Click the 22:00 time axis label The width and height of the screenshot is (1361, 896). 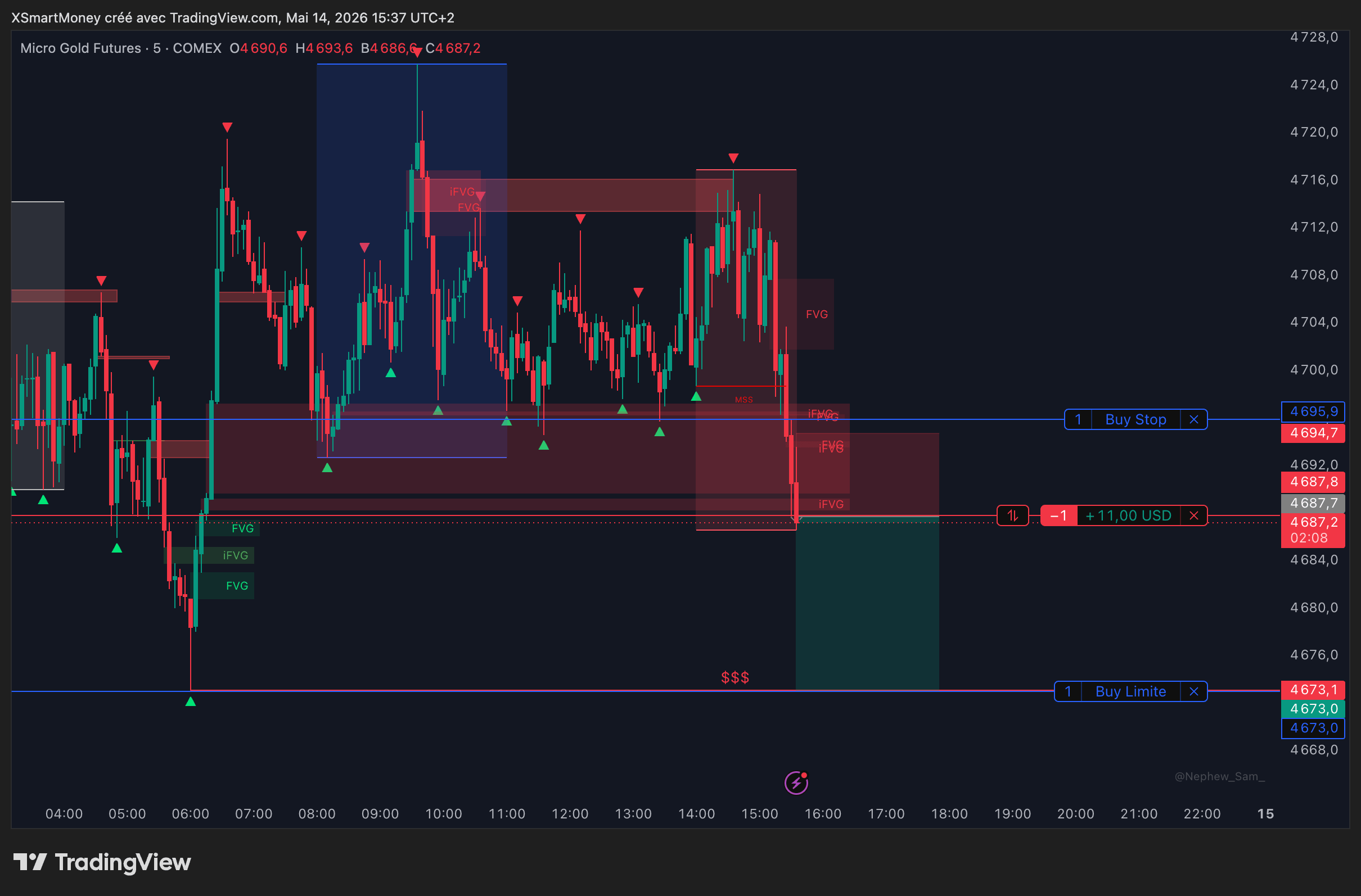(1202, 814)
